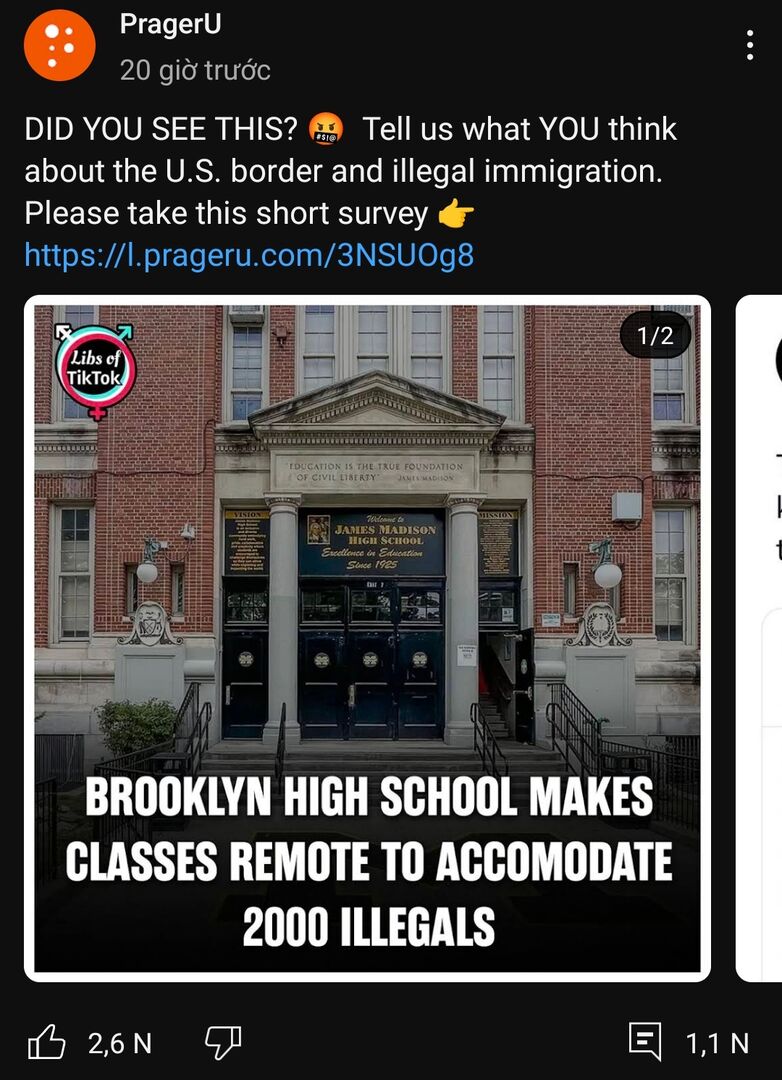782x1080 pixels.
Task: Tap the Libs of TikTok logo badge
Action: 95,372
